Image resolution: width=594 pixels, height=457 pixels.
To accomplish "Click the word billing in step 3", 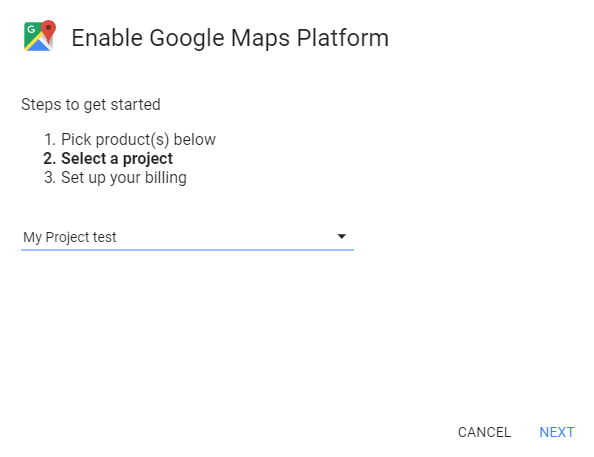I will (166, 177).
